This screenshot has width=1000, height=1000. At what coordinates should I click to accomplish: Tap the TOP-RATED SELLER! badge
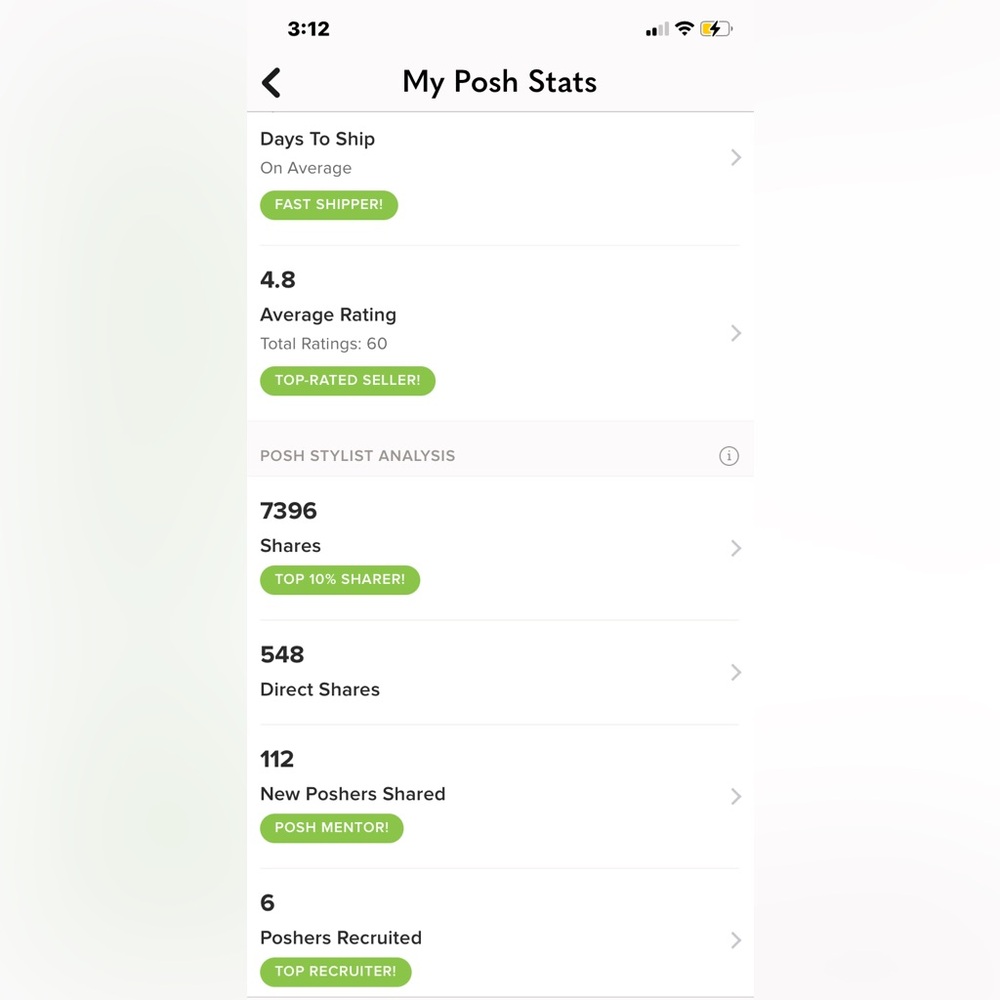[347, 381]
